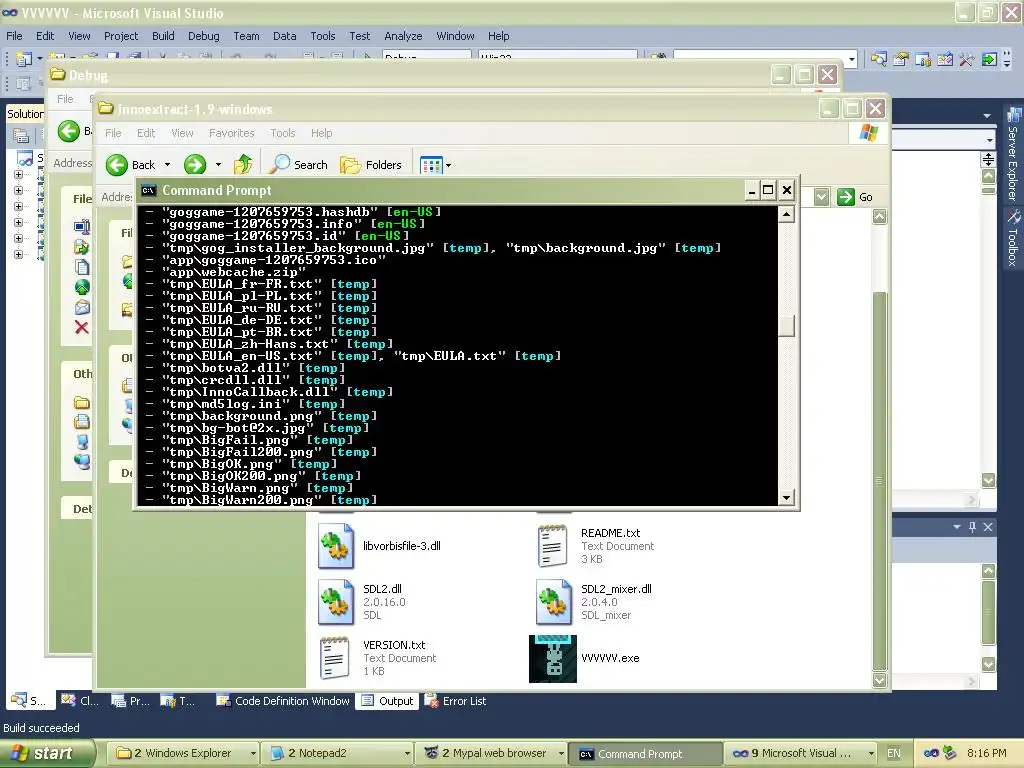Click the hammer and wrench Toolbox toolbar icon

point(967,59)
